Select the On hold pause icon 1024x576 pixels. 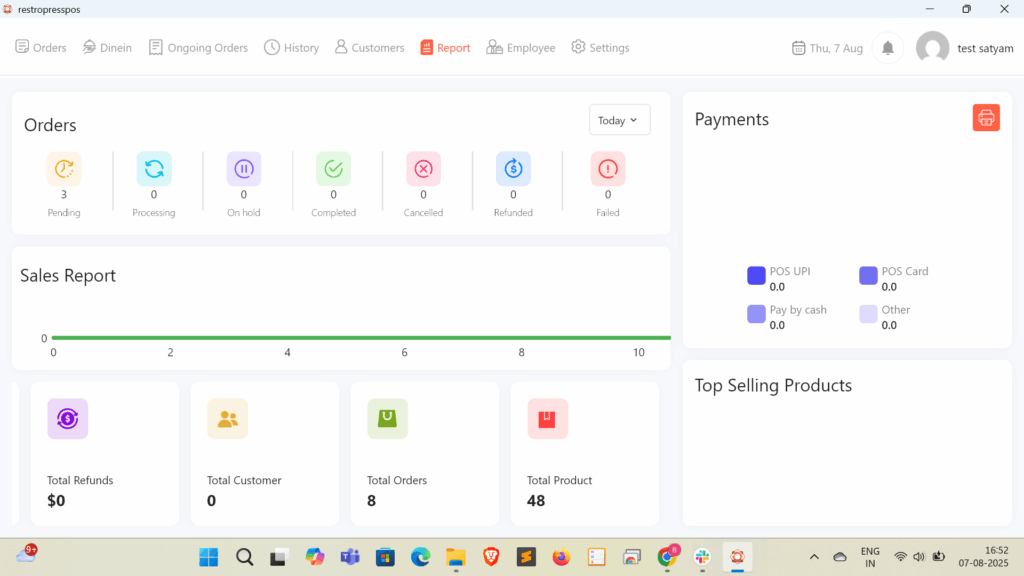click(x=244, y=169)
